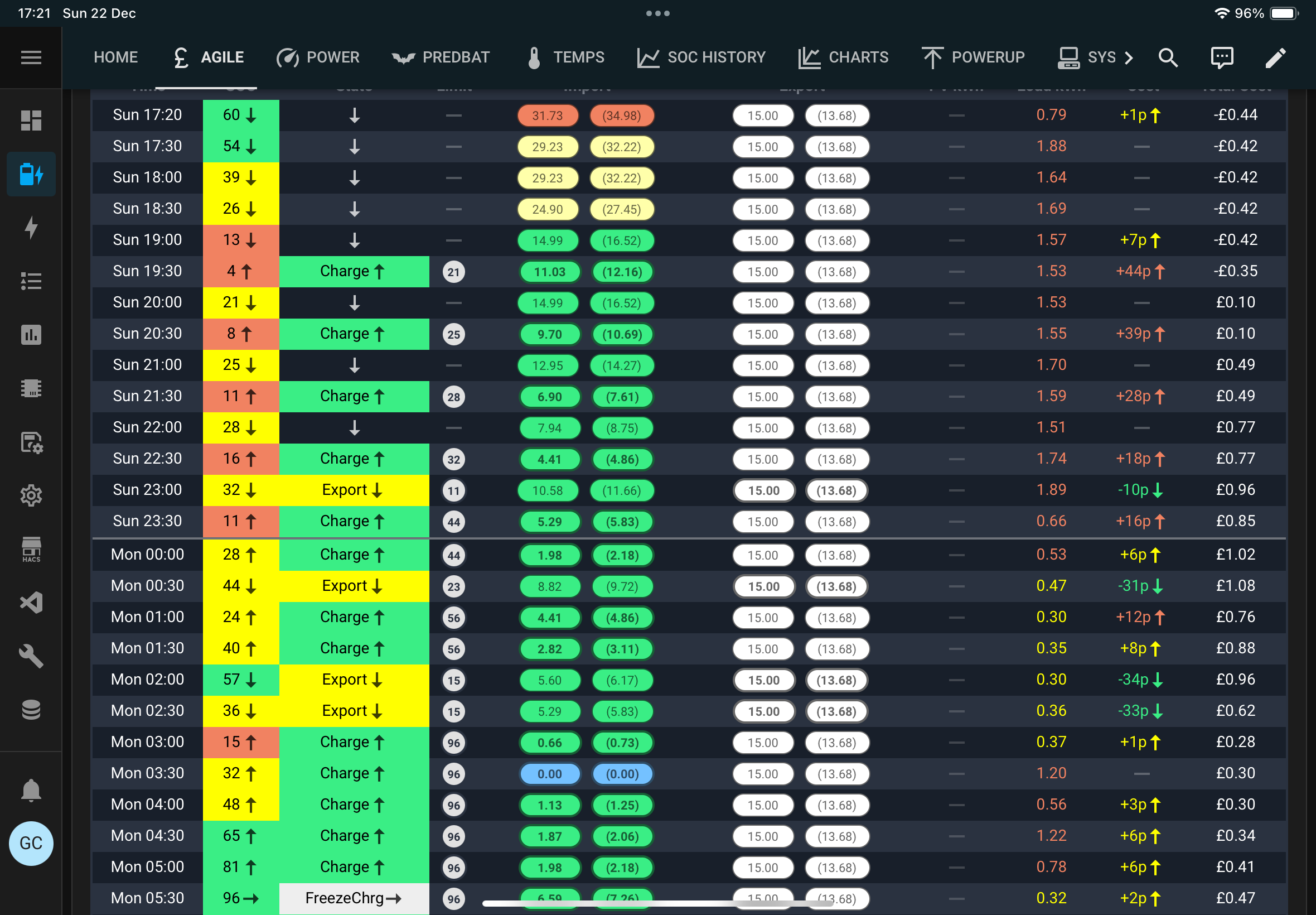Open the VS Code sidebar icon
This screenshot has width=1316, height=915.
coord(31,603)
